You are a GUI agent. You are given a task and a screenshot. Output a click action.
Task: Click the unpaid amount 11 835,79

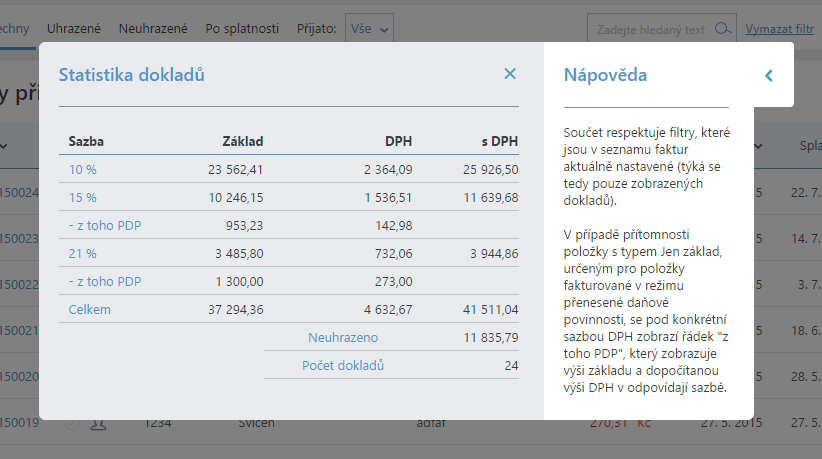pos(491,337)
